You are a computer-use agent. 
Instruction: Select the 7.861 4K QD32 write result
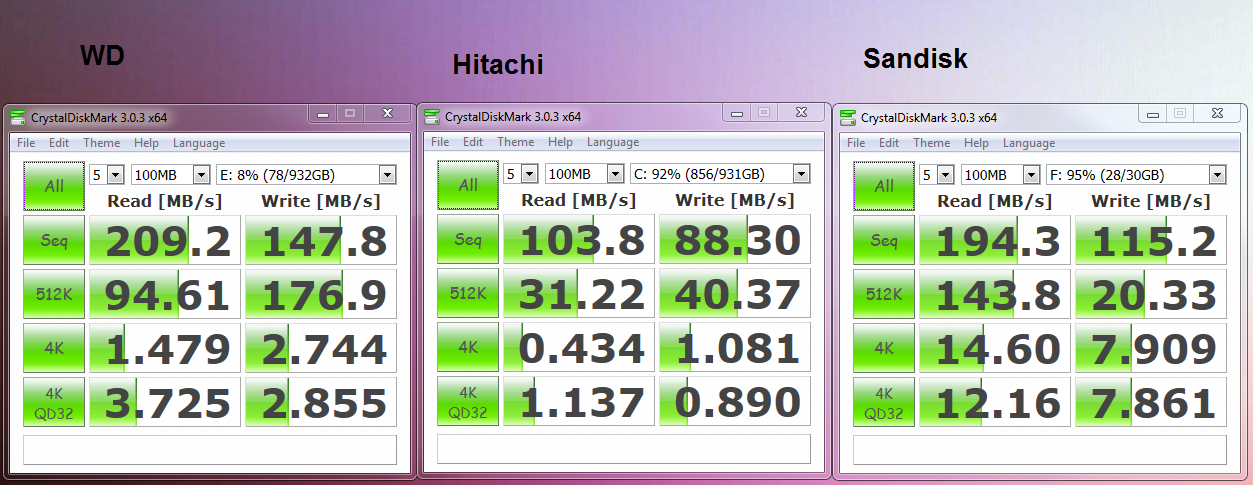pos(1151,402)
